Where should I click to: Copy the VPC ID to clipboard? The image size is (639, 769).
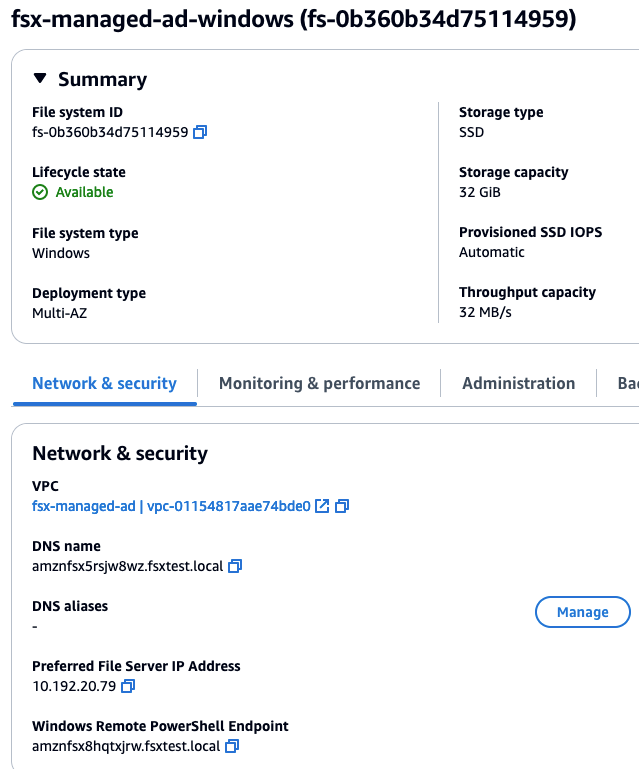pyautogui.click(x=342, y=506)
